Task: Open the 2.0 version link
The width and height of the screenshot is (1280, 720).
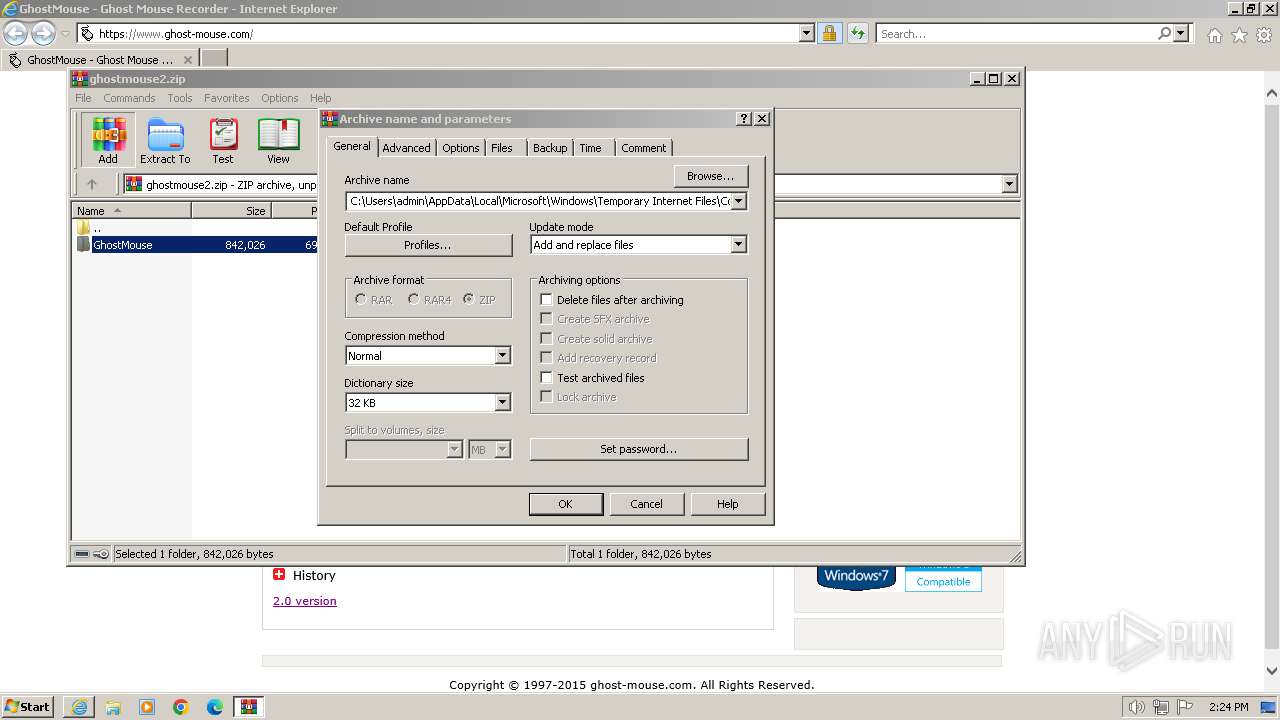Action: point(305,601)
